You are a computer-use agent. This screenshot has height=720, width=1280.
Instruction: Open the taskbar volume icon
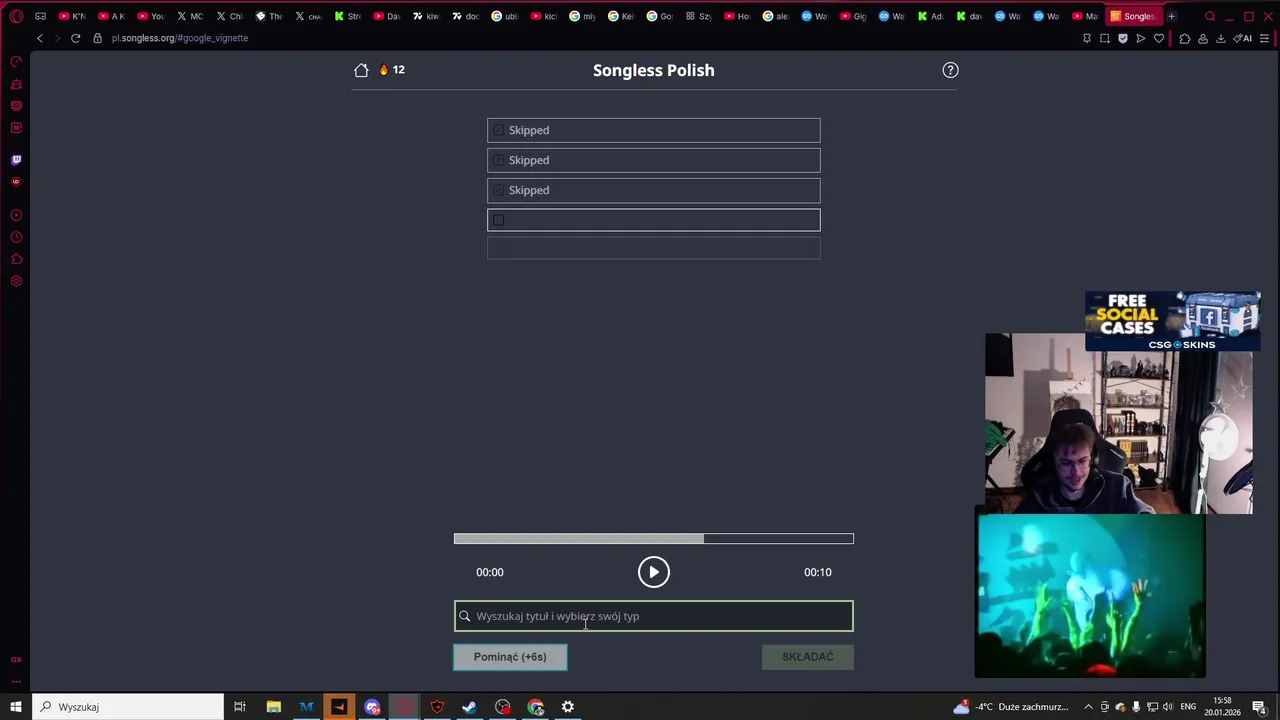pyautogui.click(x=1168, y=707)
